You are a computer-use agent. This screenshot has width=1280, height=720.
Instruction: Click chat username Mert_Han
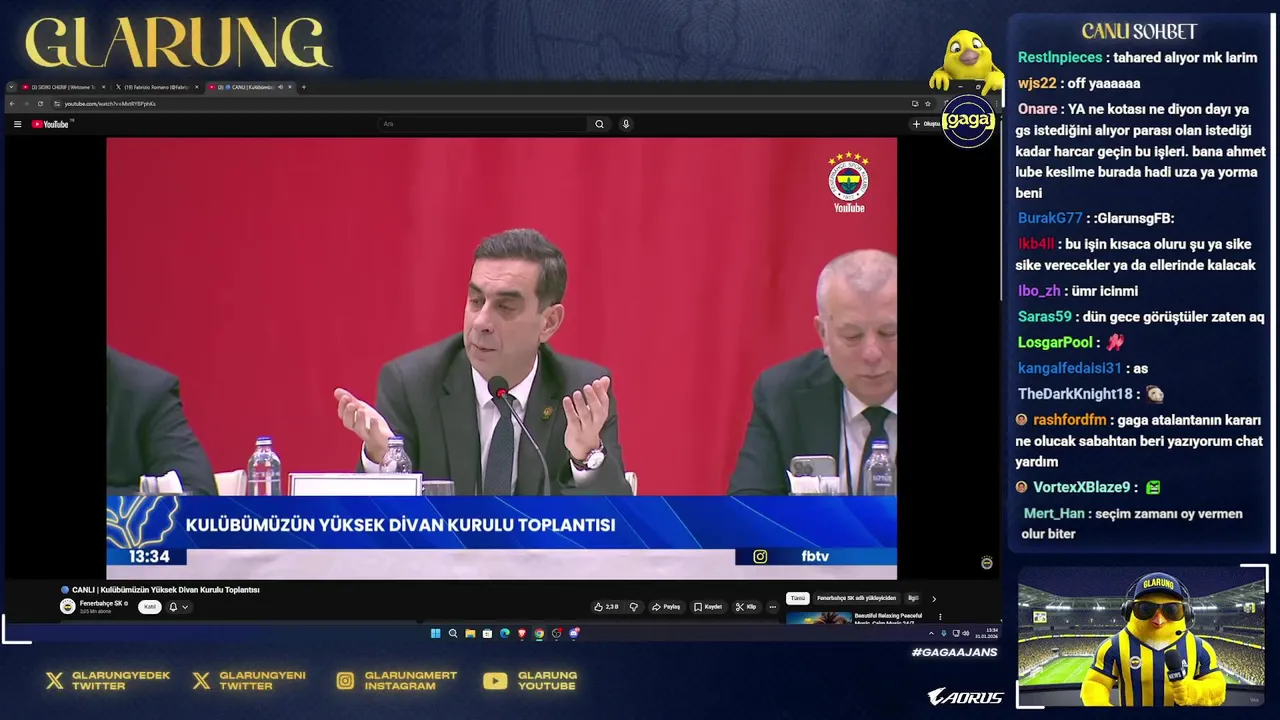pyautogui.click(x=1054, y=514)
